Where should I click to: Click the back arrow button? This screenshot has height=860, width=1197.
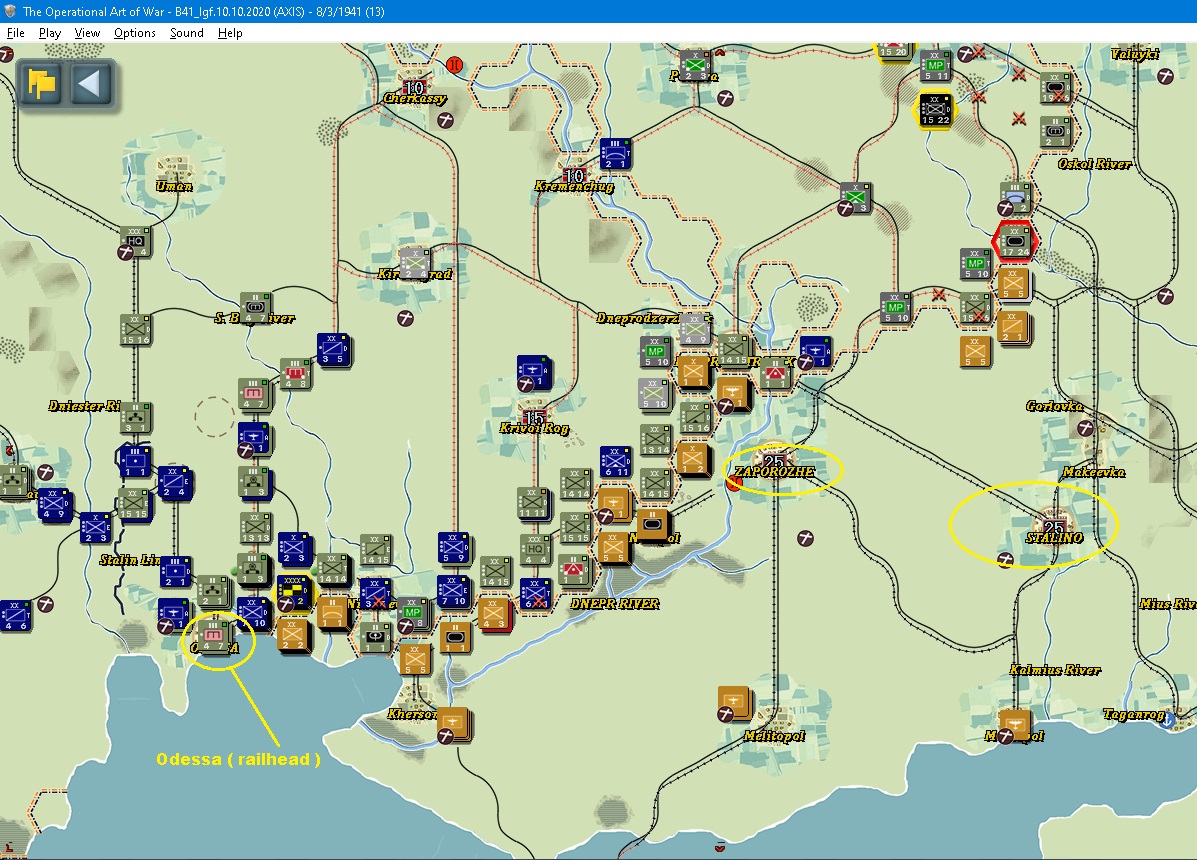point(91,83)
